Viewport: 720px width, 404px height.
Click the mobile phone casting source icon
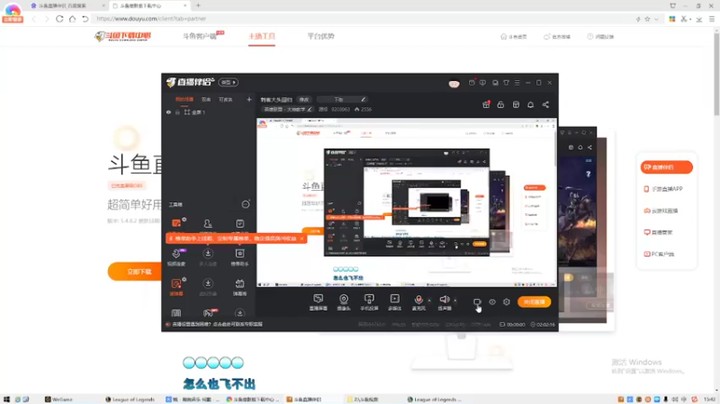coord(369,302)
